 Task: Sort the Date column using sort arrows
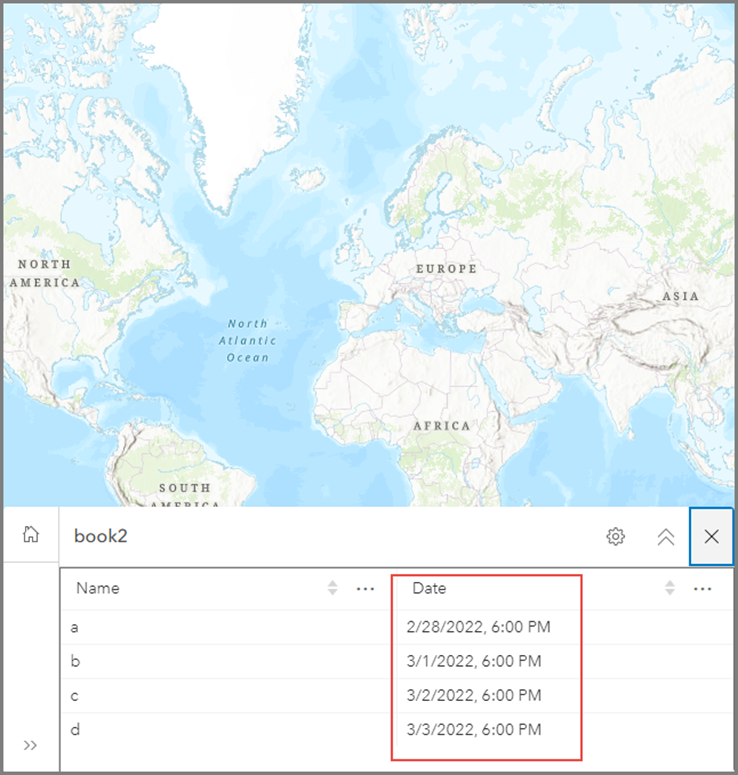point(670,588)
